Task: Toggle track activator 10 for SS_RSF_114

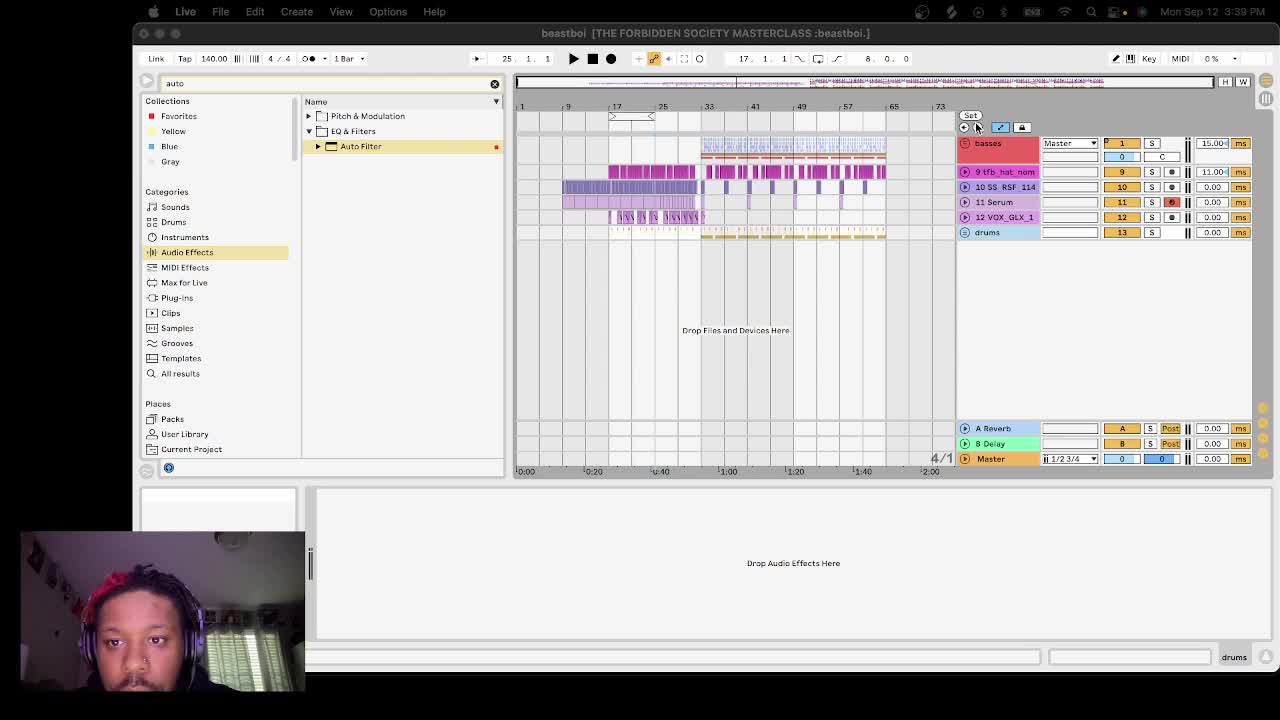Action: (1122, 187)
